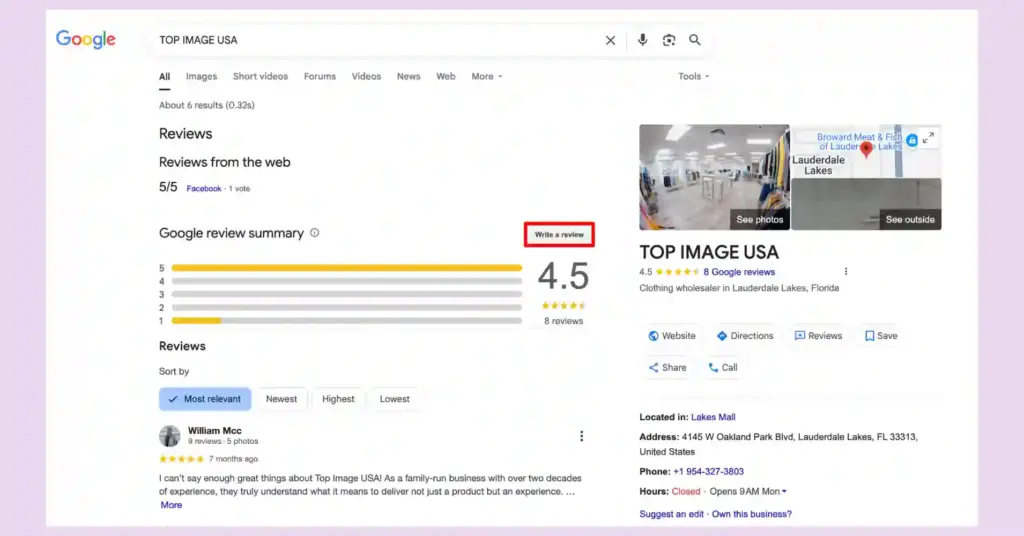Image resolution: width=1024 pixels, height=536 pixels.
Task: Open the See photos store interior thumbnail
Action: (x=714, y=177)
